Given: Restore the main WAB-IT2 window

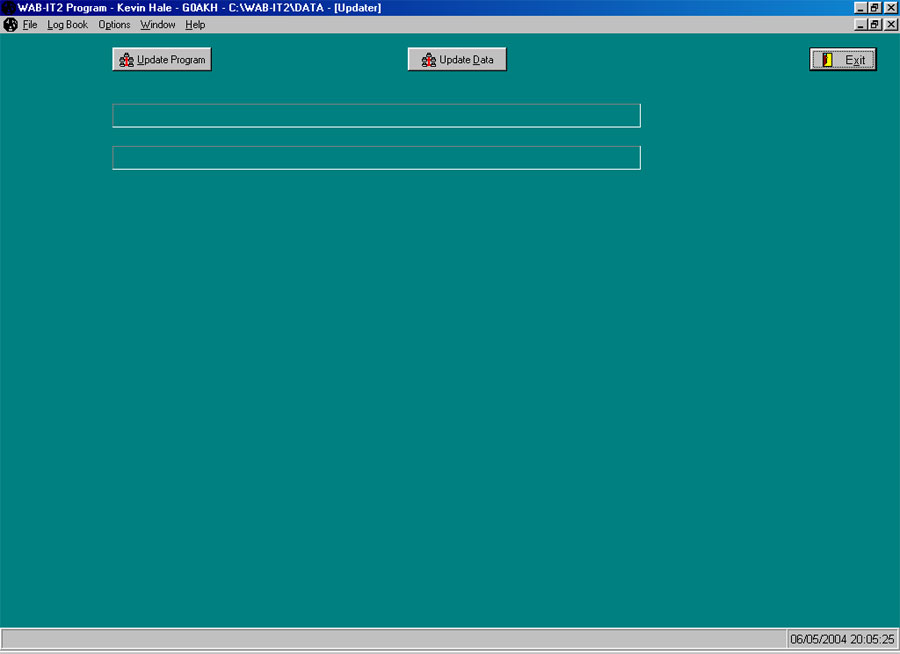Looking at the screenshot, I should tap(876, 7).
